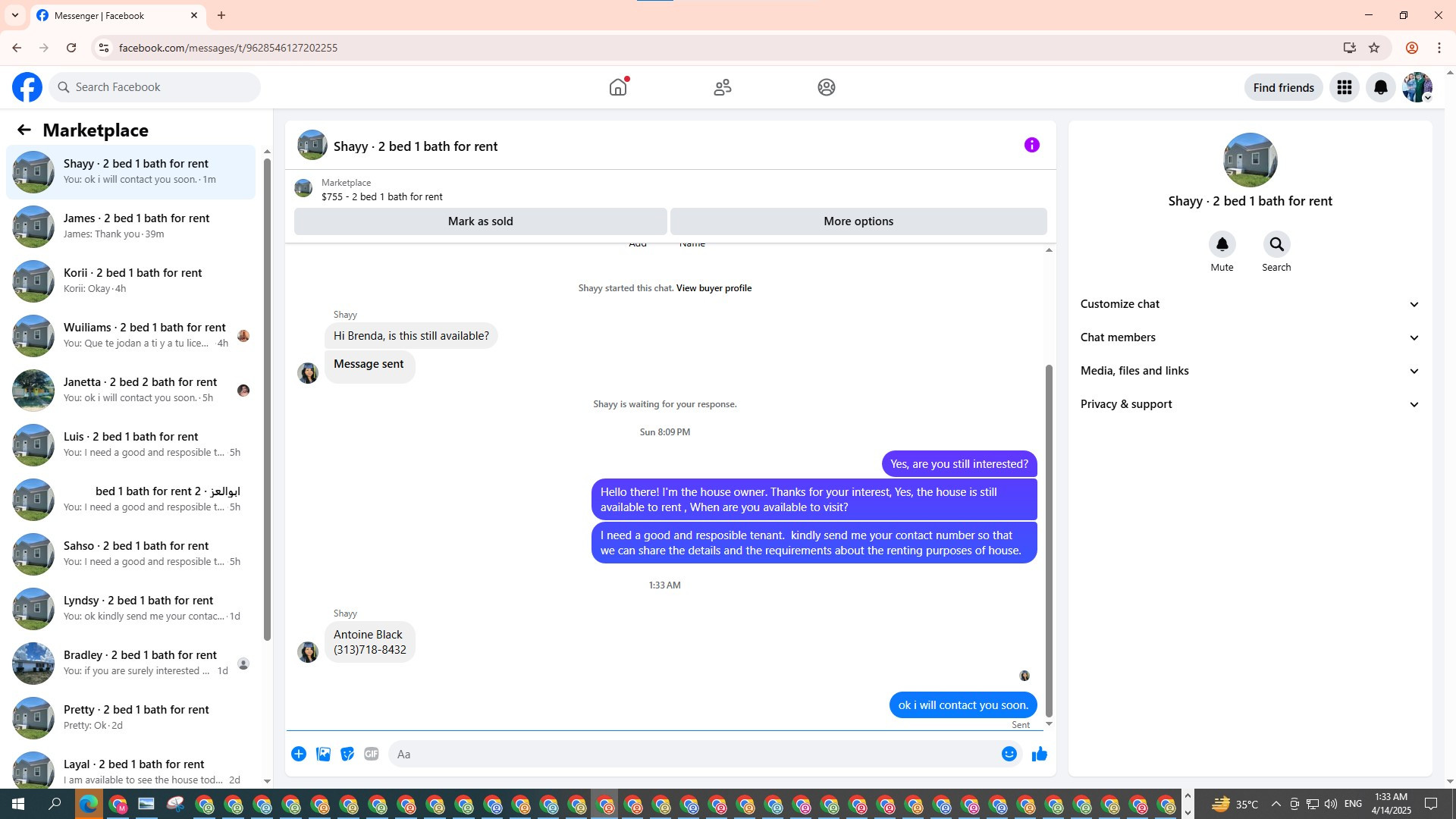
Task: Open View buyer profile link
Action: [714, 288]
